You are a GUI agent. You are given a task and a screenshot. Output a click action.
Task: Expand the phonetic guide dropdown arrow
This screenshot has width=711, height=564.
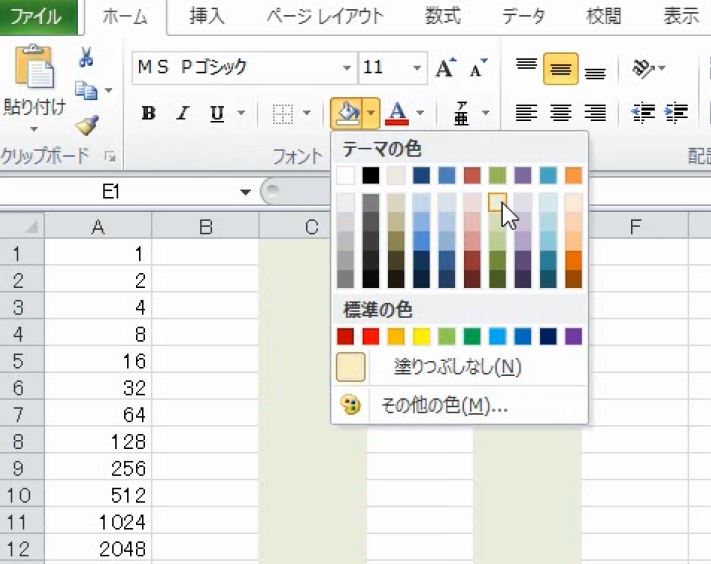pyautogui.click(x=486, y=113)
